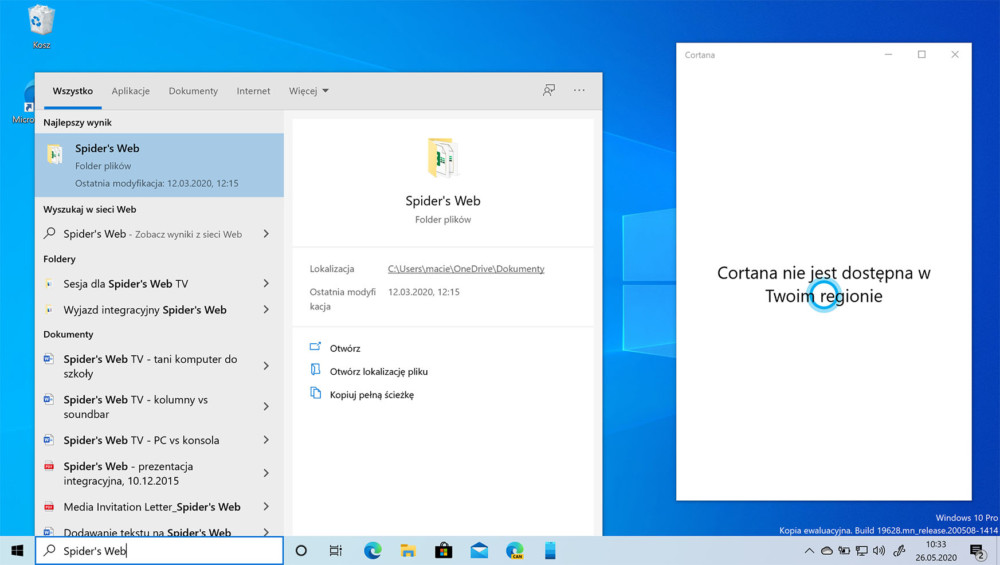This screenshot has width=1000, height=565.
Task: Open Task View from the taskbar
Action: coord(335,550)
